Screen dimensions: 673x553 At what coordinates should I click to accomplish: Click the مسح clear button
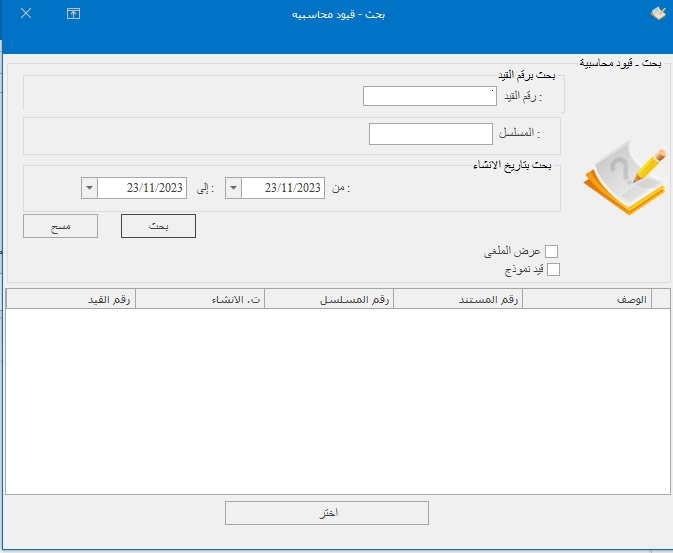tap(60, 227)
